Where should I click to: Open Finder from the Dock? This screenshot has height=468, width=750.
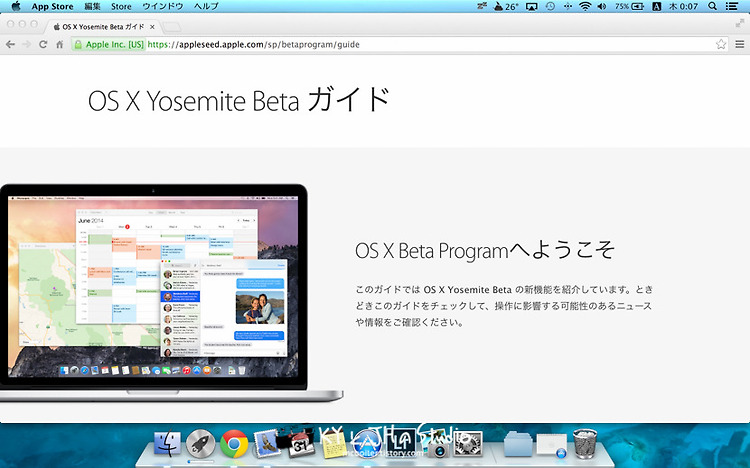point(167,444)
